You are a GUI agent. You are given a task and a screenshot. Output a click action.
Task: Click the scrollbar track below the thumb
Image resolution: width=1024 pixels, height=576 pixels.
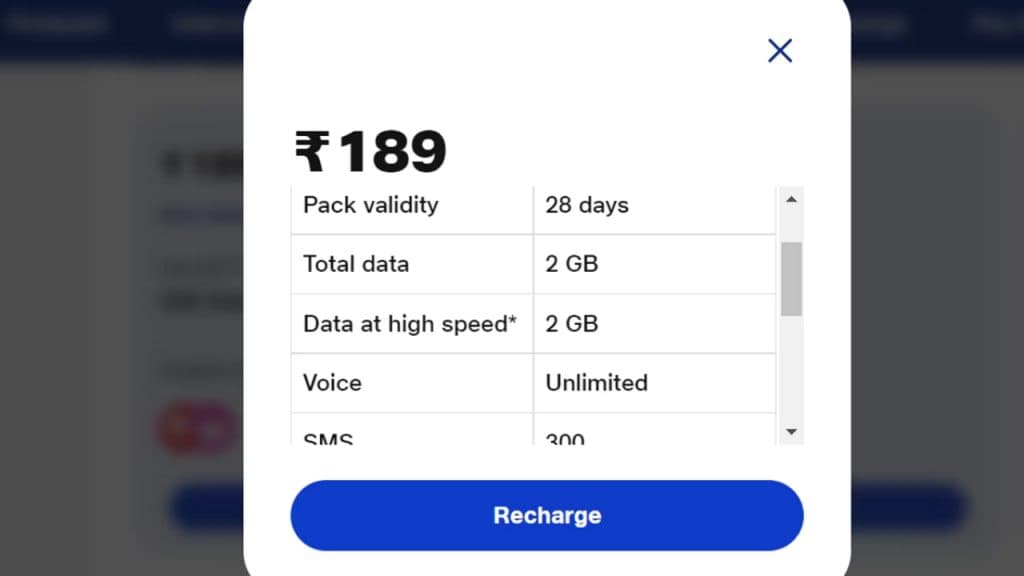pyautogui.click(x=791, y=370)
